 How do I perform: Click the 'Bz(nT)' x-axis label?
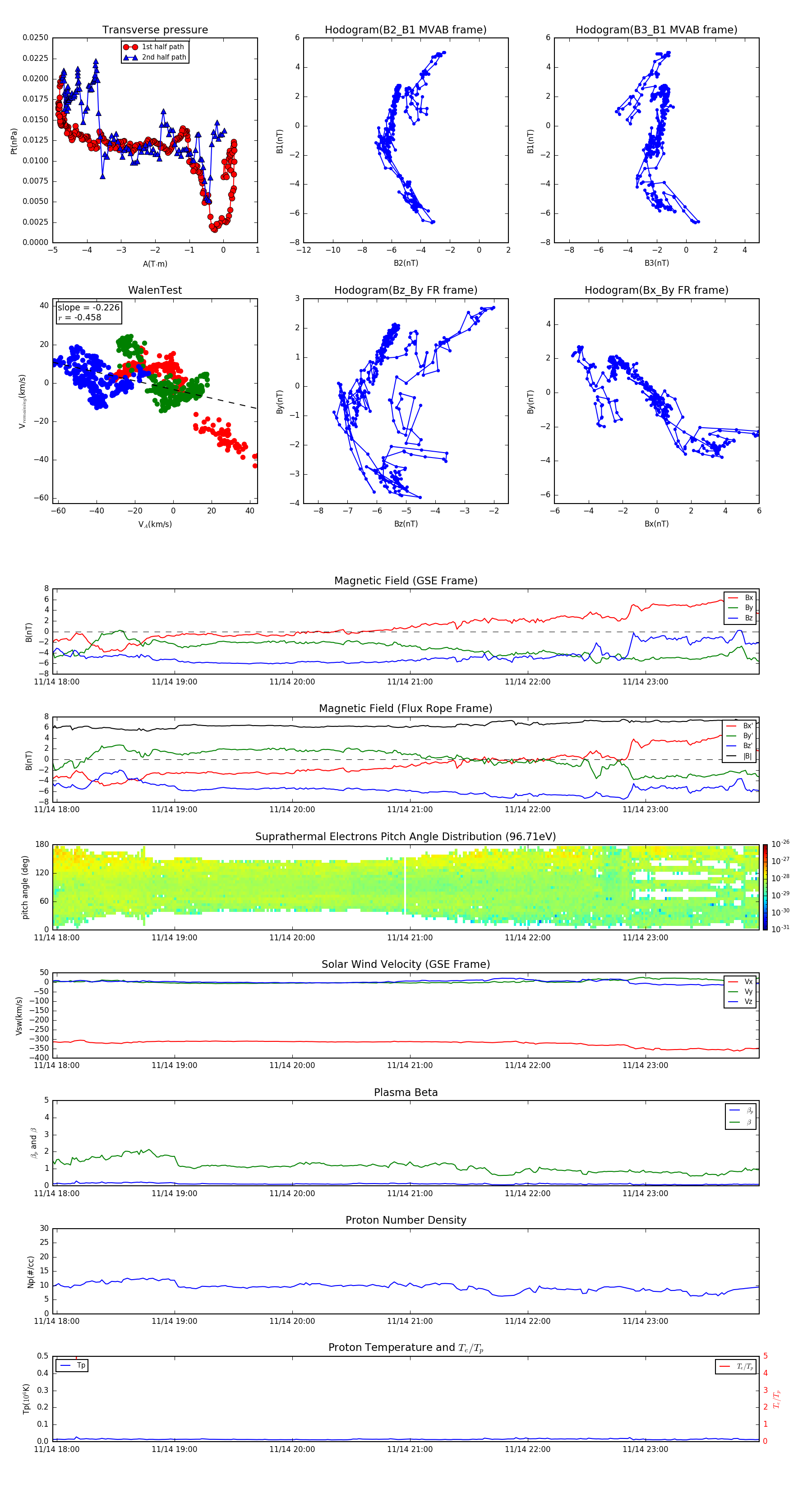[x=406, y=524]
